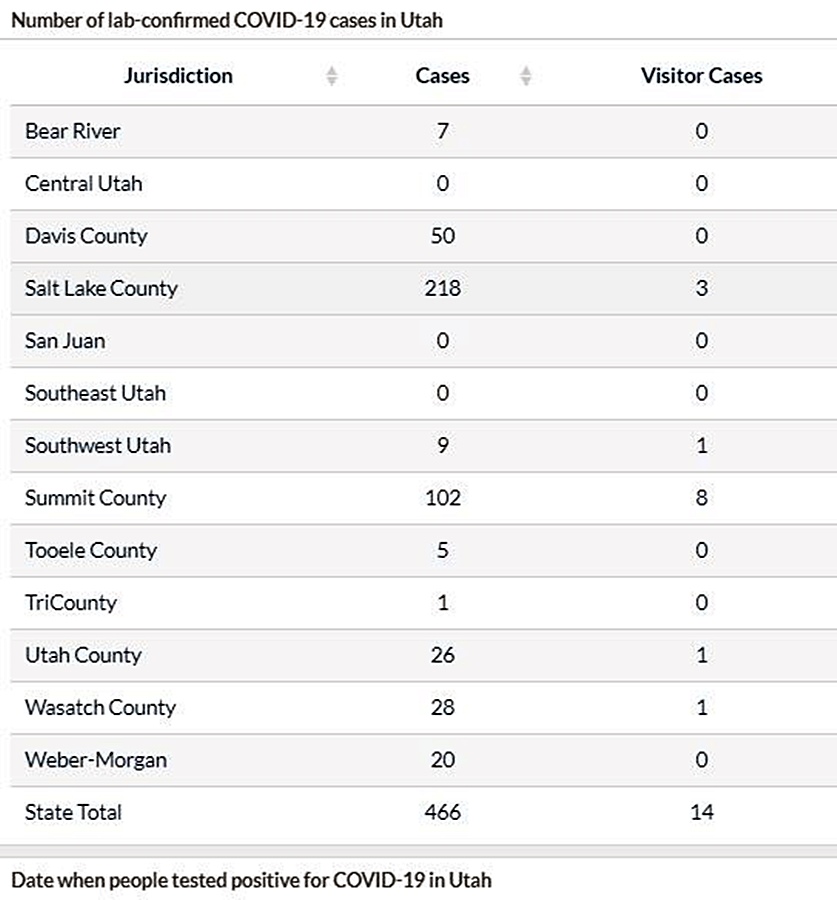Select Summit County's 102 cases cell
This screenshot has height=900, width=837.
443,498
